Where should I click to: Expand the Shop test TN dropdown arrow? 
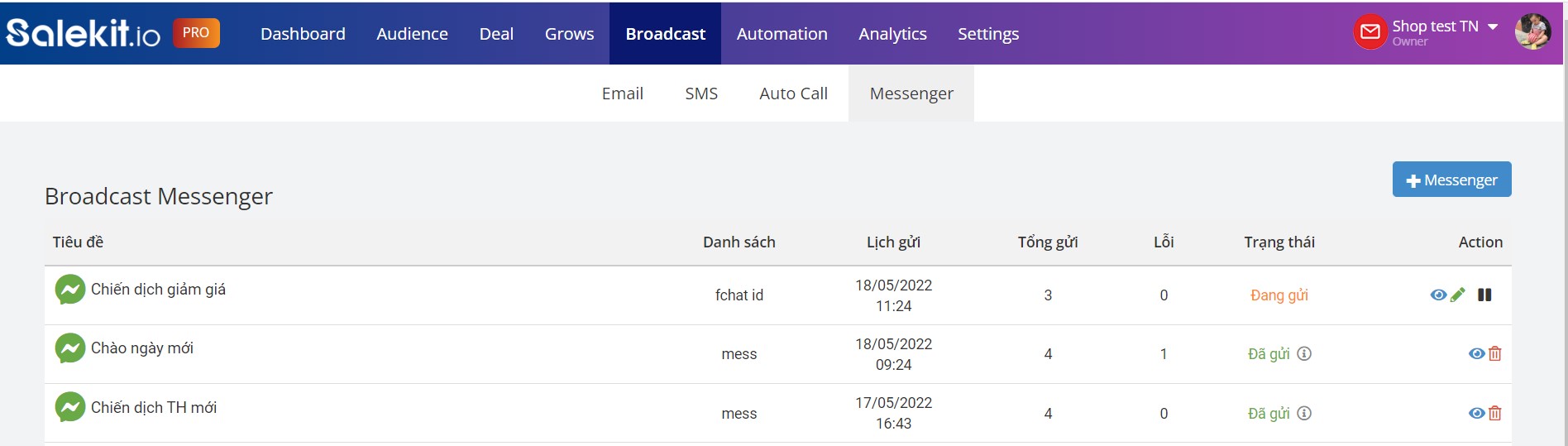1493,26
